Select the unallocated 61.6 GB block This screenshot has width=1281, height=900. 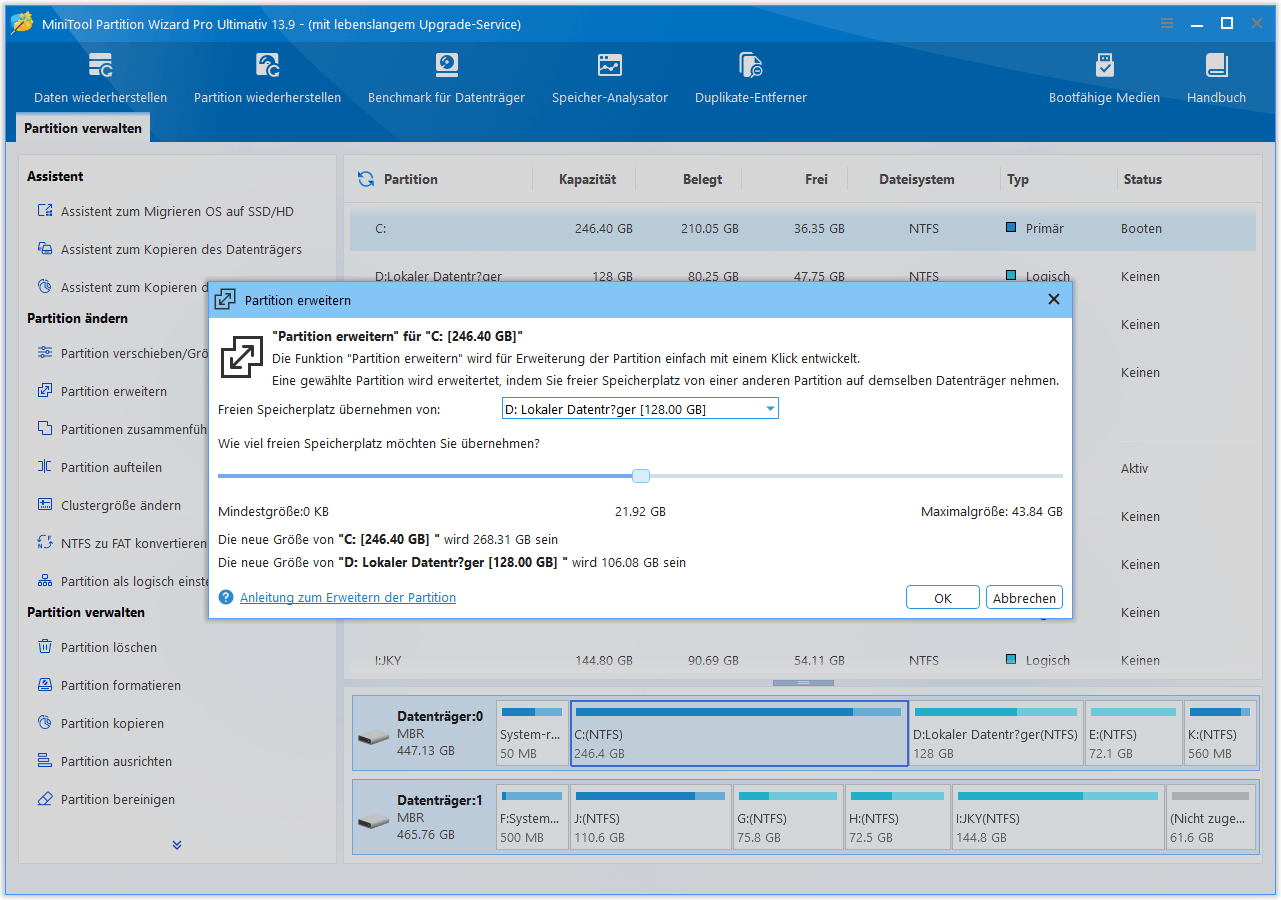pos(1211,817)
